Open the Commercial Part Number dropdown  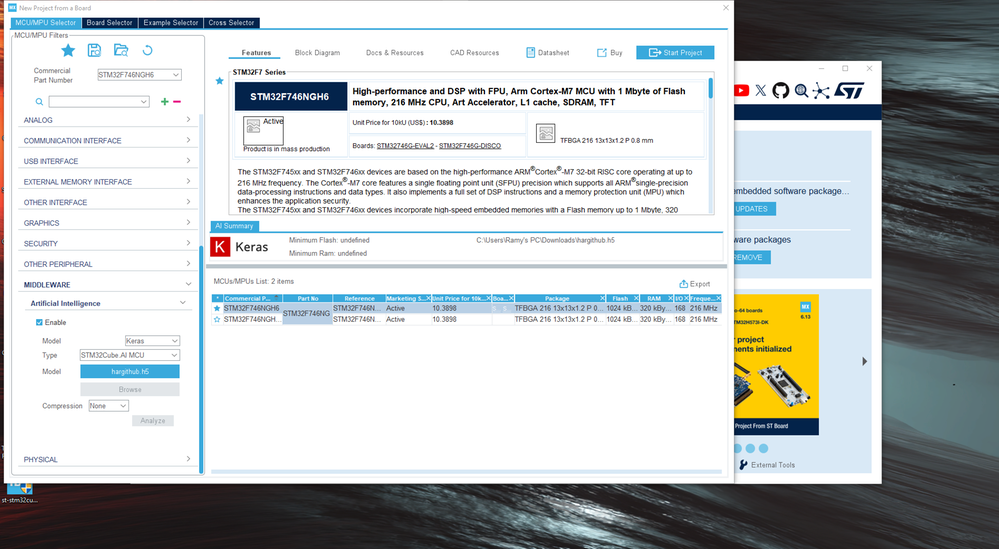pos(176,75)
